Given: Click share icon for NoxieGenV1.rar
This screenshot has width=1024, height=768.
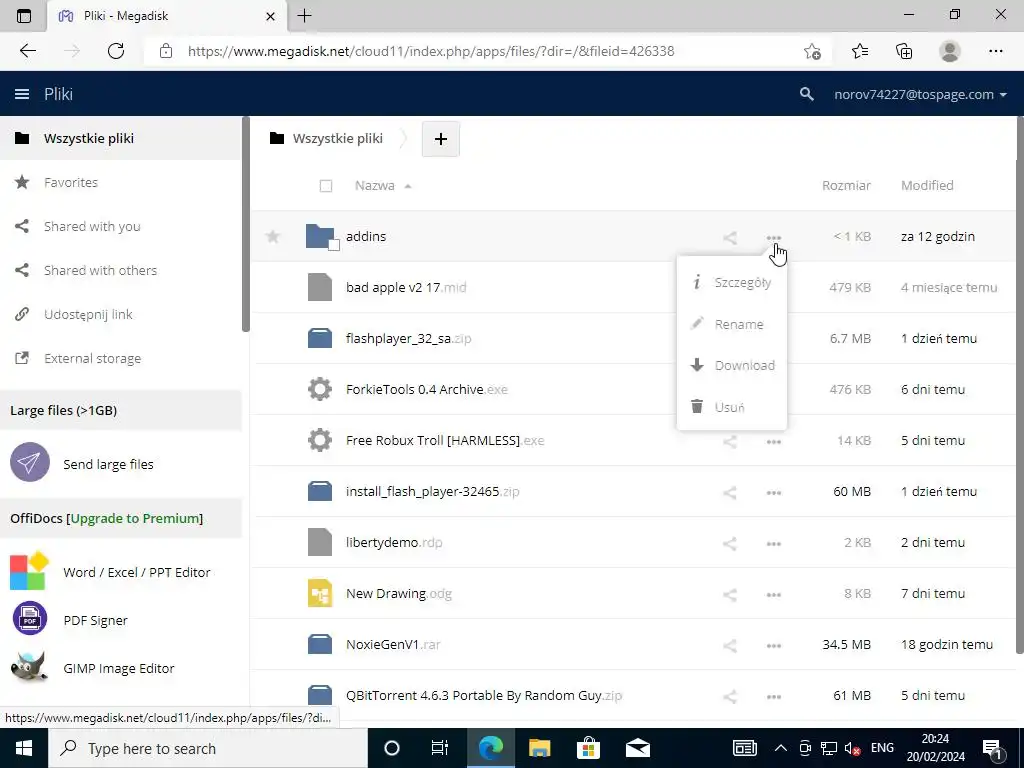Looking at the screenshot, I should [730, 645].
